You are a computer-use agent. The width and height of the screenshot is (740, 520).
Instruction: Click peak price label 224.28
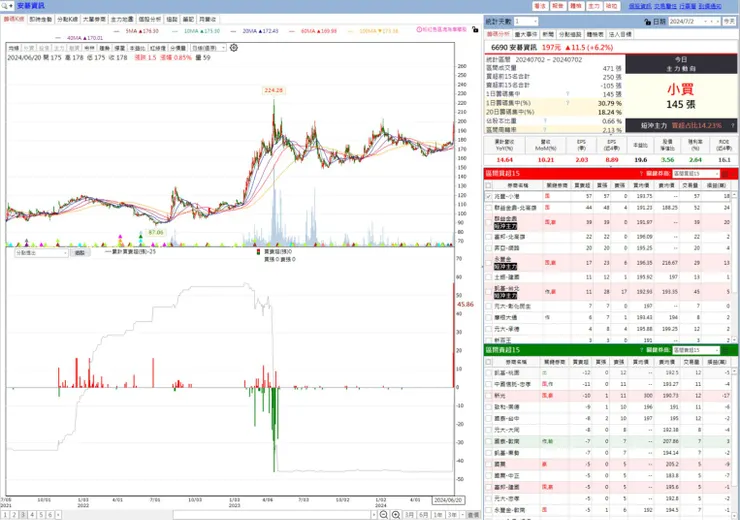tap(274, 90)
